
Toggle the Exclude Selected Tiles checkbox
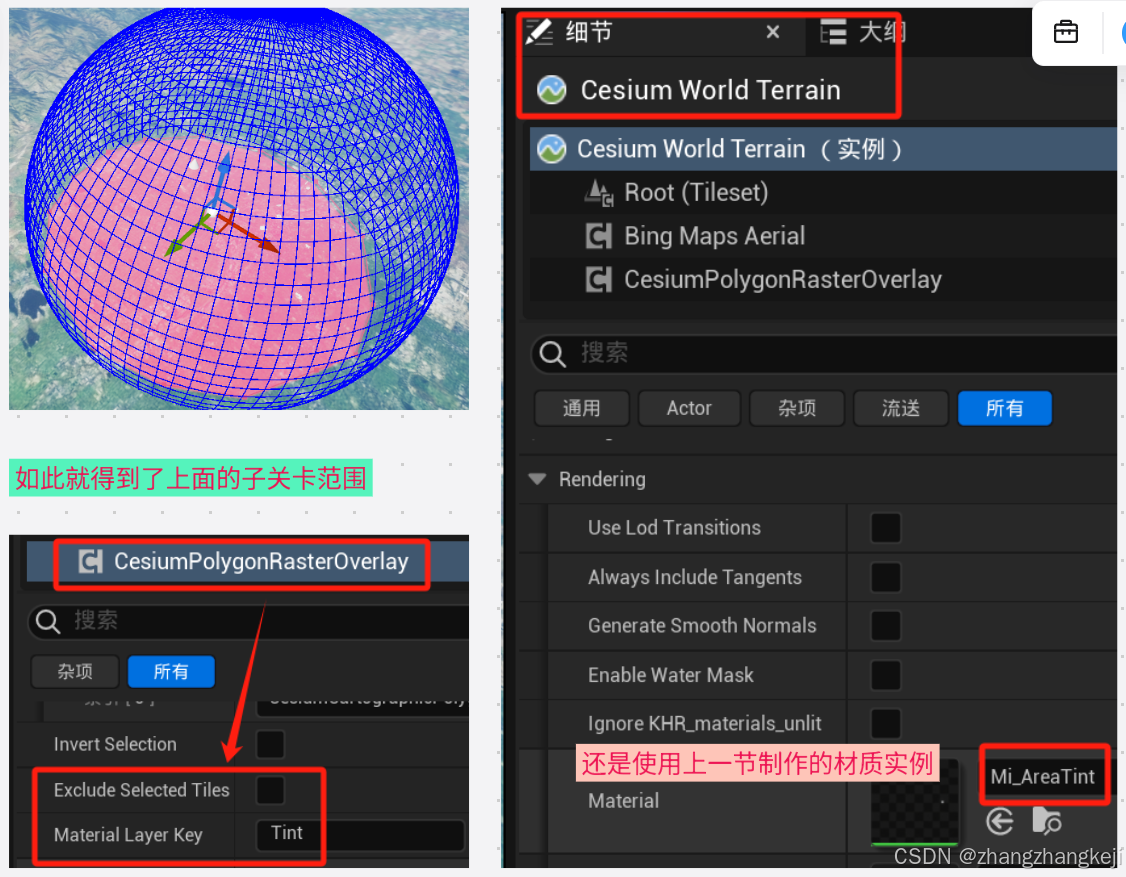(270, 790)
